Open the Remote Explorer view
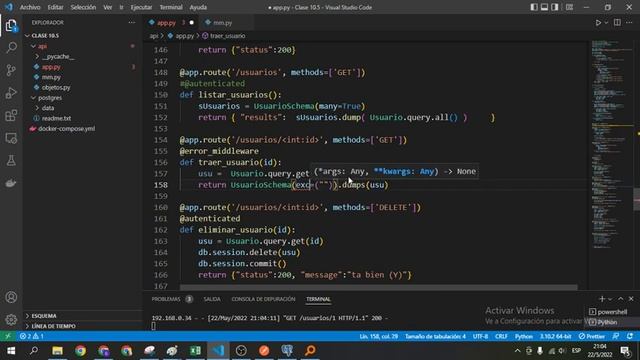The width and height of the screenshot is (640, 360). tap(11, 138)
